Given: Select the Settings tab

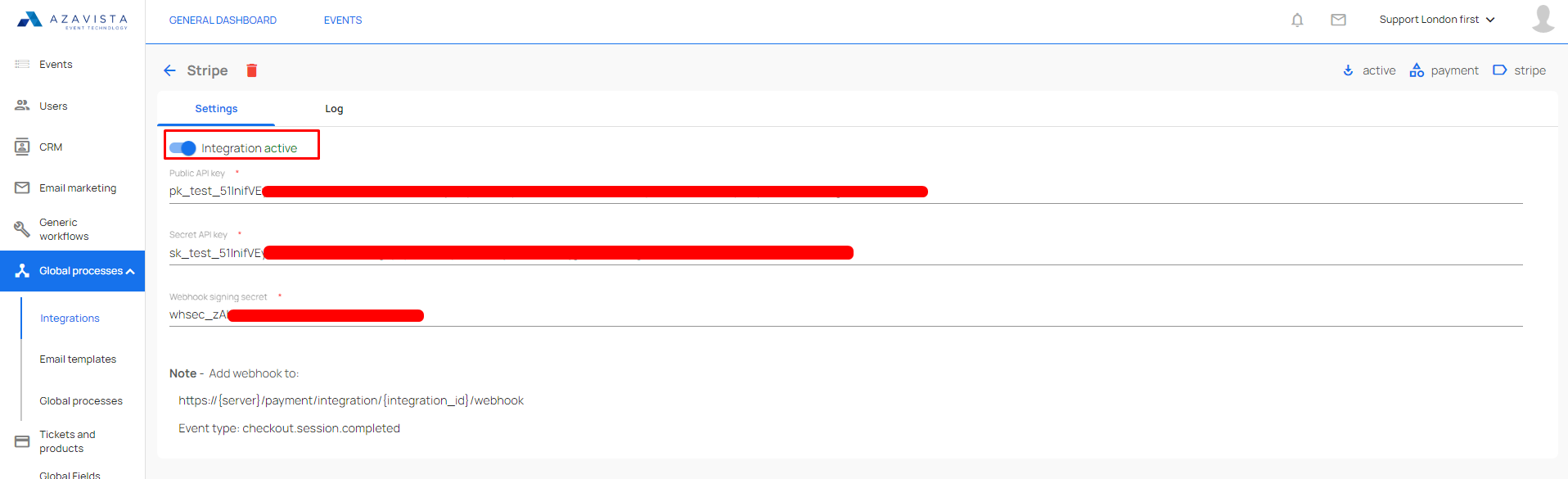Looking at the screenshot, I should pyautogui.click(x=216, y=109).
